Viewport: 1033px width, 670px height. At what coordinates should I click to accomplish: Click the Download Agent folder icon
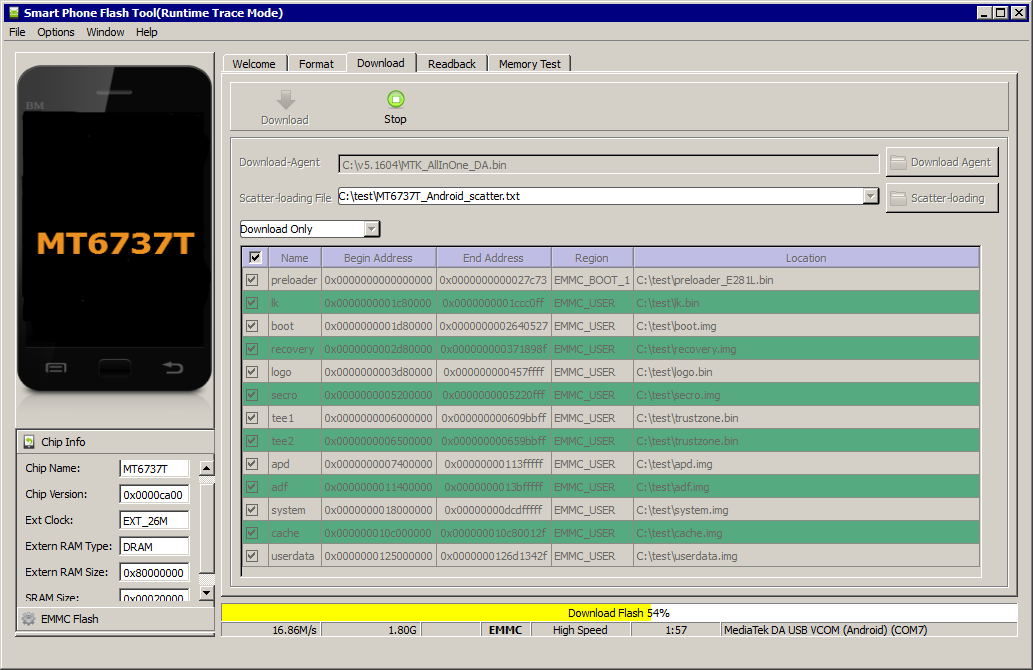[x=898, y=162]
